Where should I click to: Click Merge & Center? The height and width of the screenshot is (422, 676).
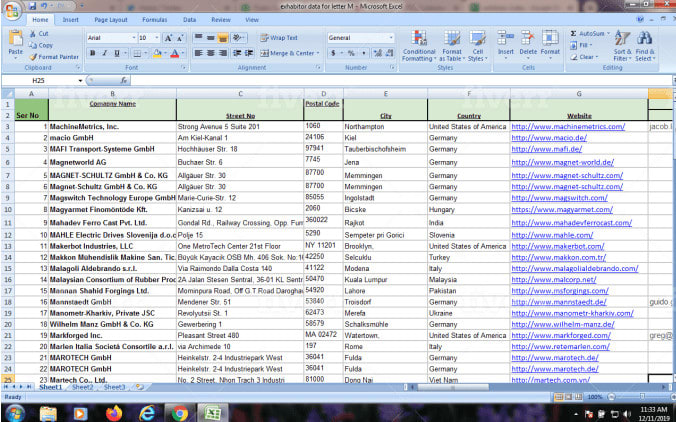tap(290, 53)
